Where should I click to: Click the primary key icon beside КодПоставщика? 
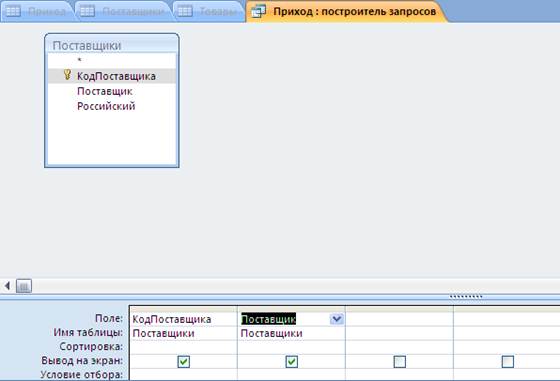[x=67, y=75]
